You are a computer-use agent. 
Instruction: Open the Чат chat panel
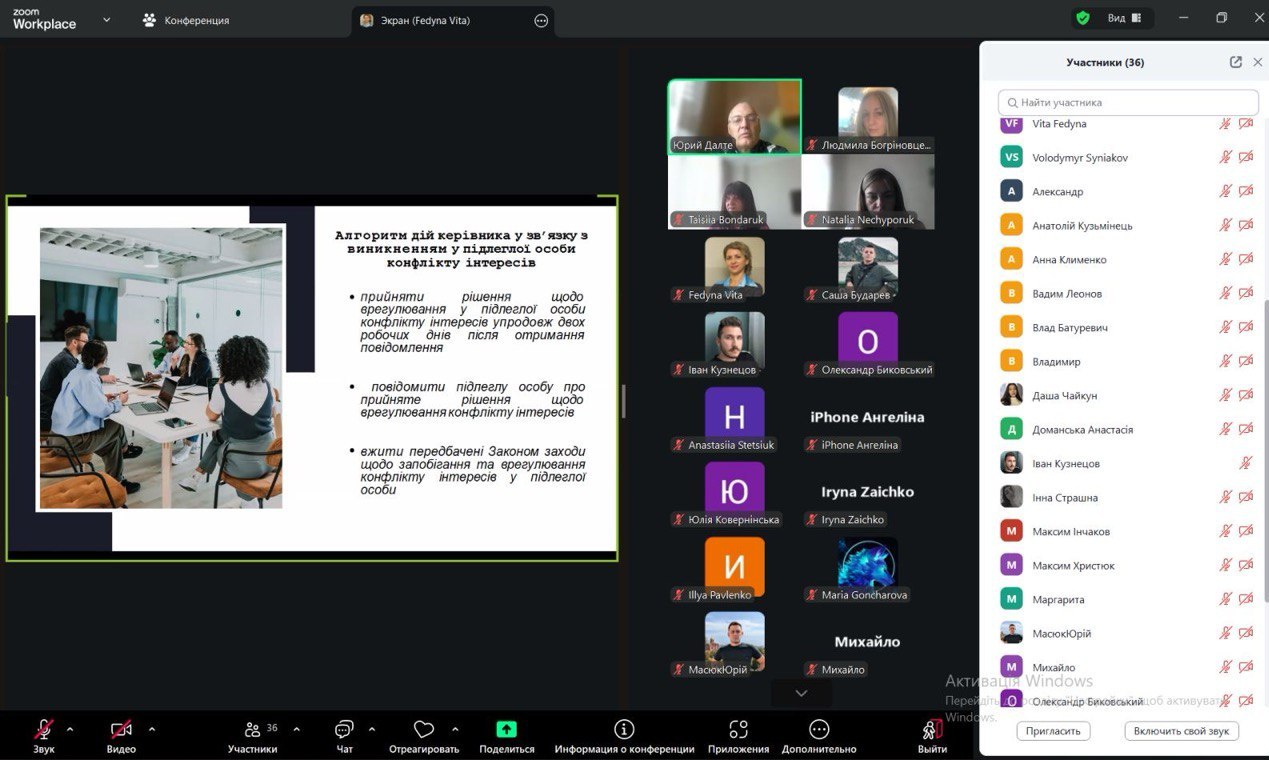(x=344, y=730)
